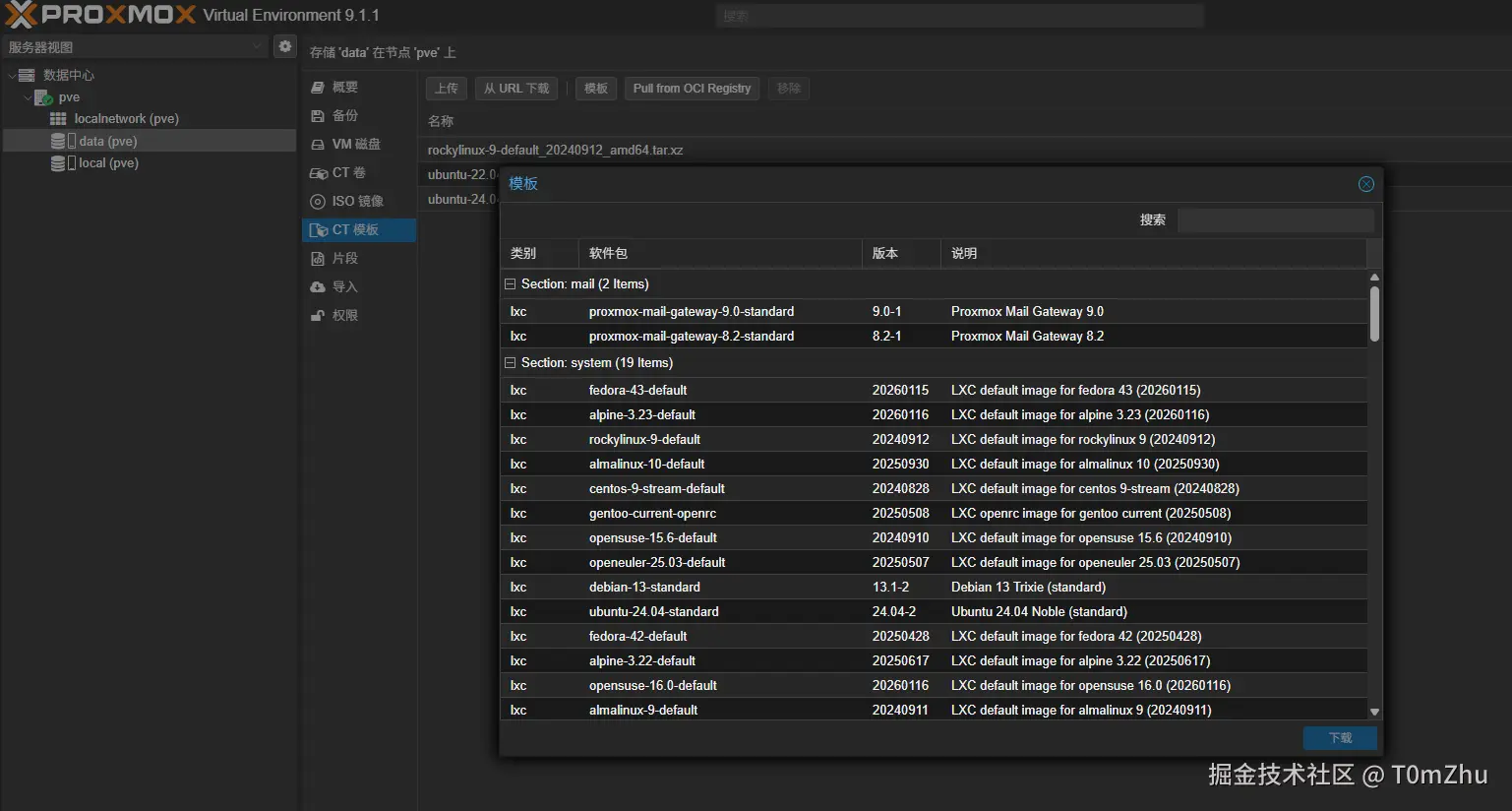Open server view settings gear
Screen dimensions: 1512x811
tap(285, 46)
